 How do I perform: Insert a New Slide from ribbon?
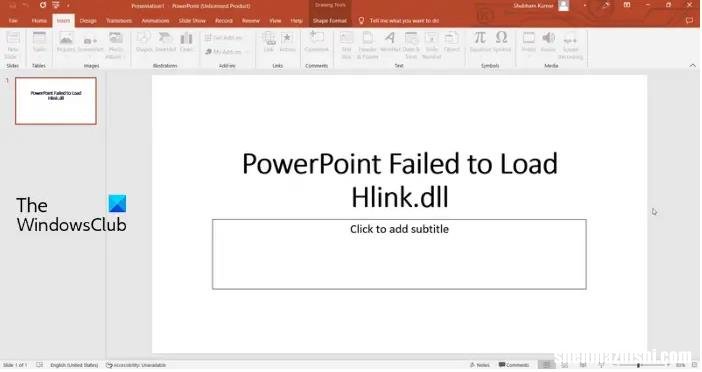pyautogui.click(x=12, y=45)
